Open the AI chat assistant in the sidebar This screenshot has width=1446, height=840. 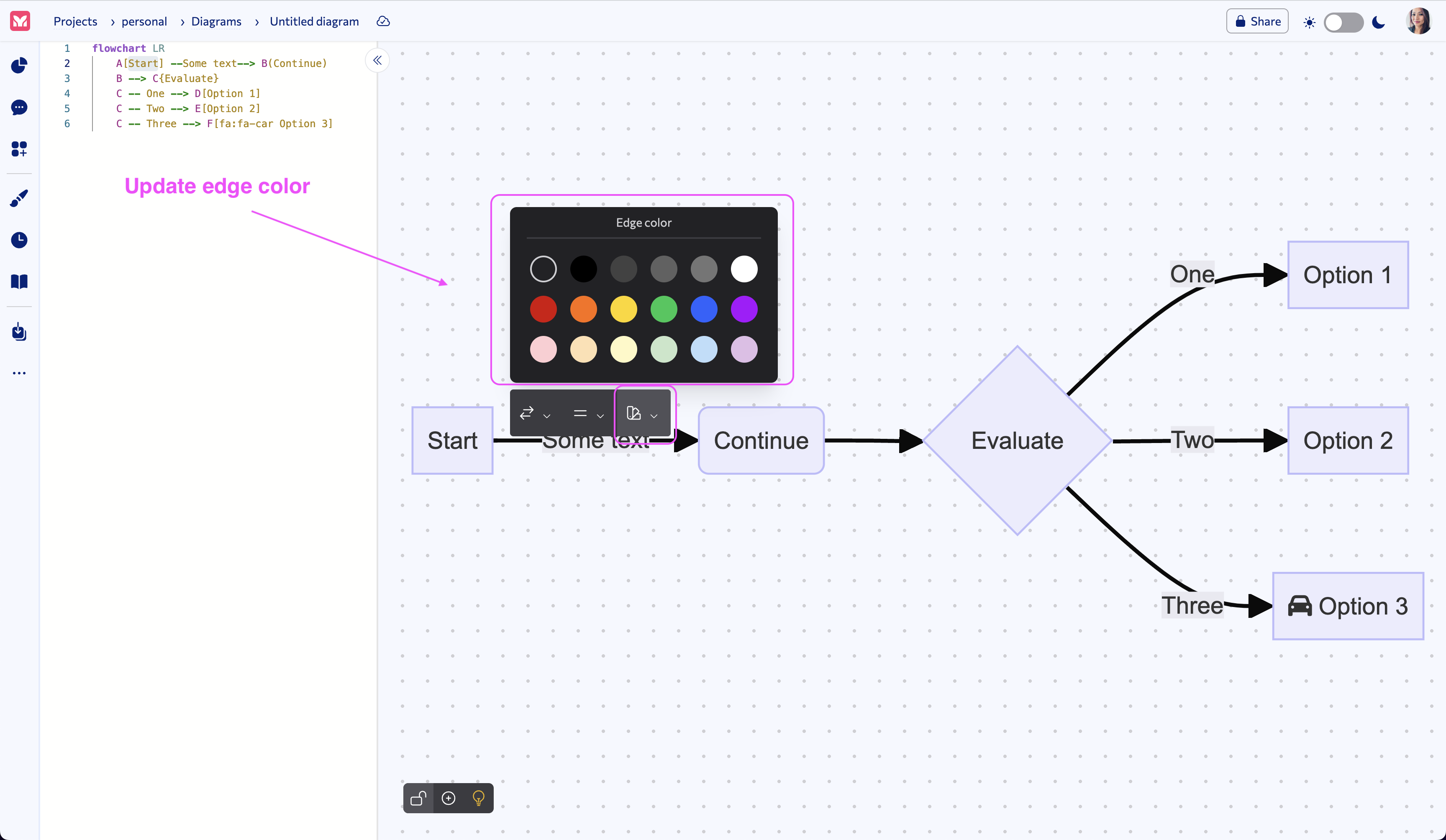pyautogui.click(x=19, y=108)
